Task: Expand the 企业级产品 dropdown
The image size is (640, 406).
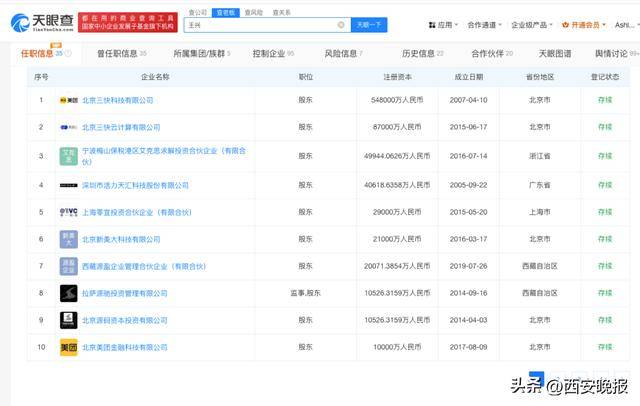Action: point(535,24)
